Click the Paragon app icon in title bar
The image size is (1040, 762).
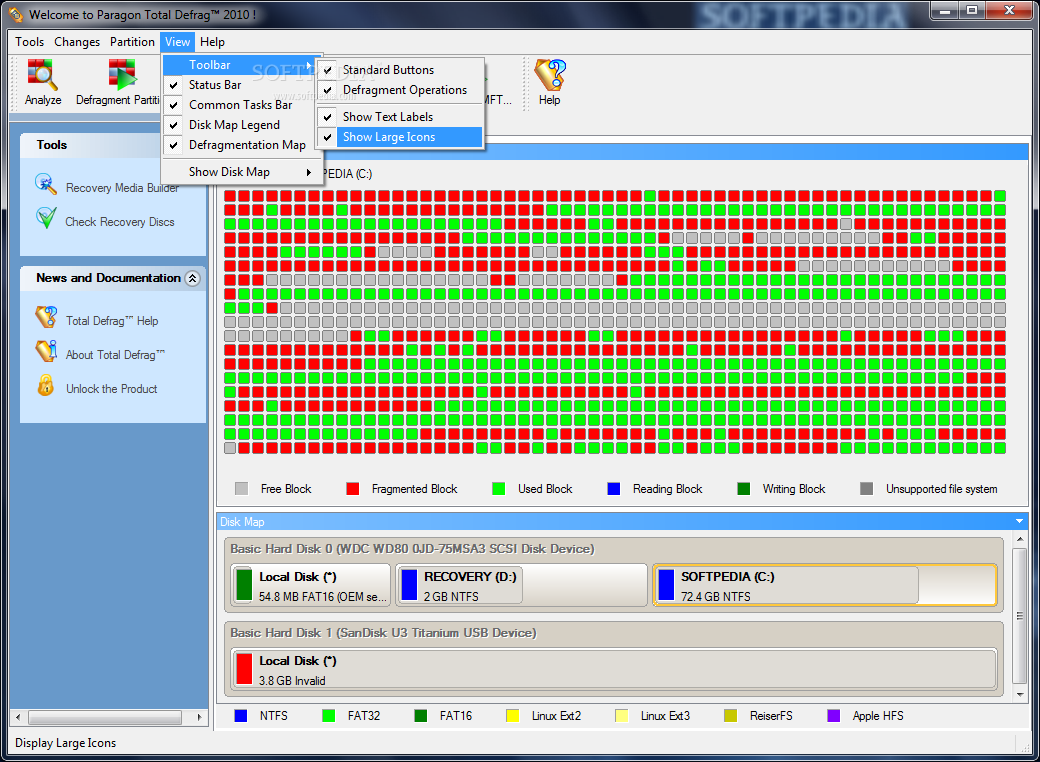(15, 14)
